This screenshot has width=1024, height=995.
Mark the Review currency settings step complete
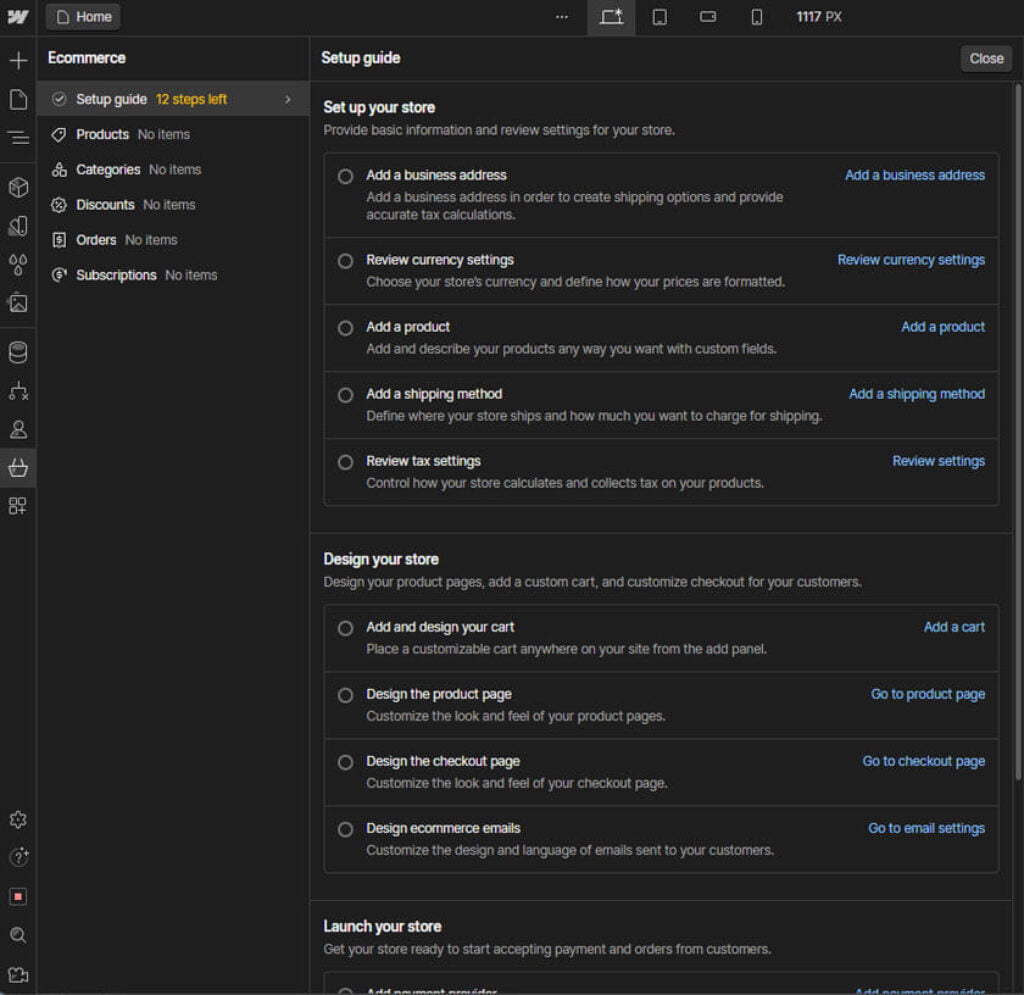click(345, 261)
